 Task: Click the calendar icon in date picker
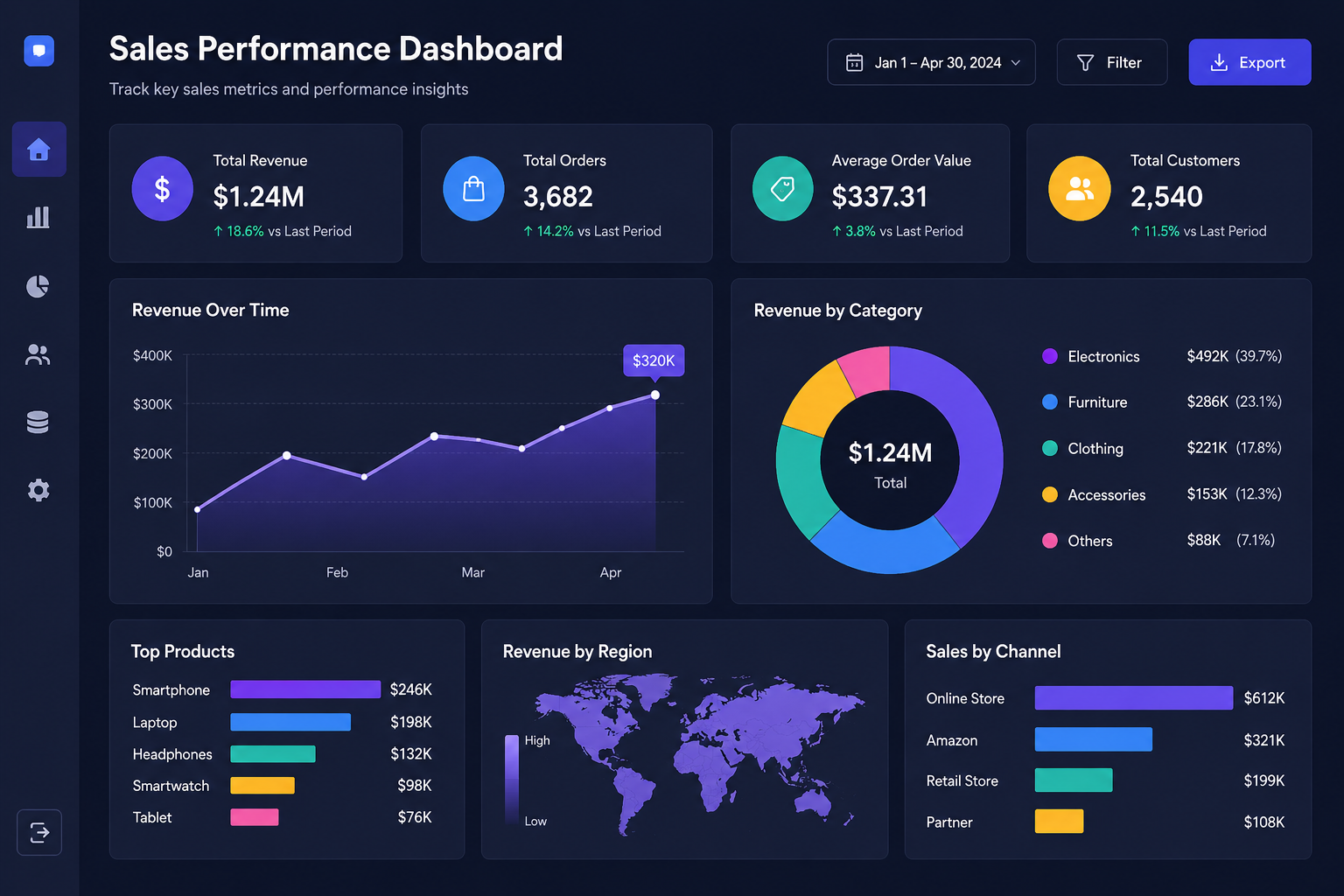pos(854,62)
